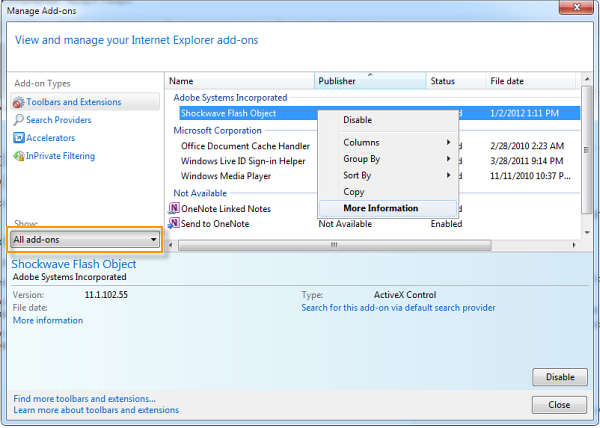The height and width of the screenshot is (428, 600).
Task: Open the Show add-ons dropdown
Action: pyautogui.click(x=86, y=240)
